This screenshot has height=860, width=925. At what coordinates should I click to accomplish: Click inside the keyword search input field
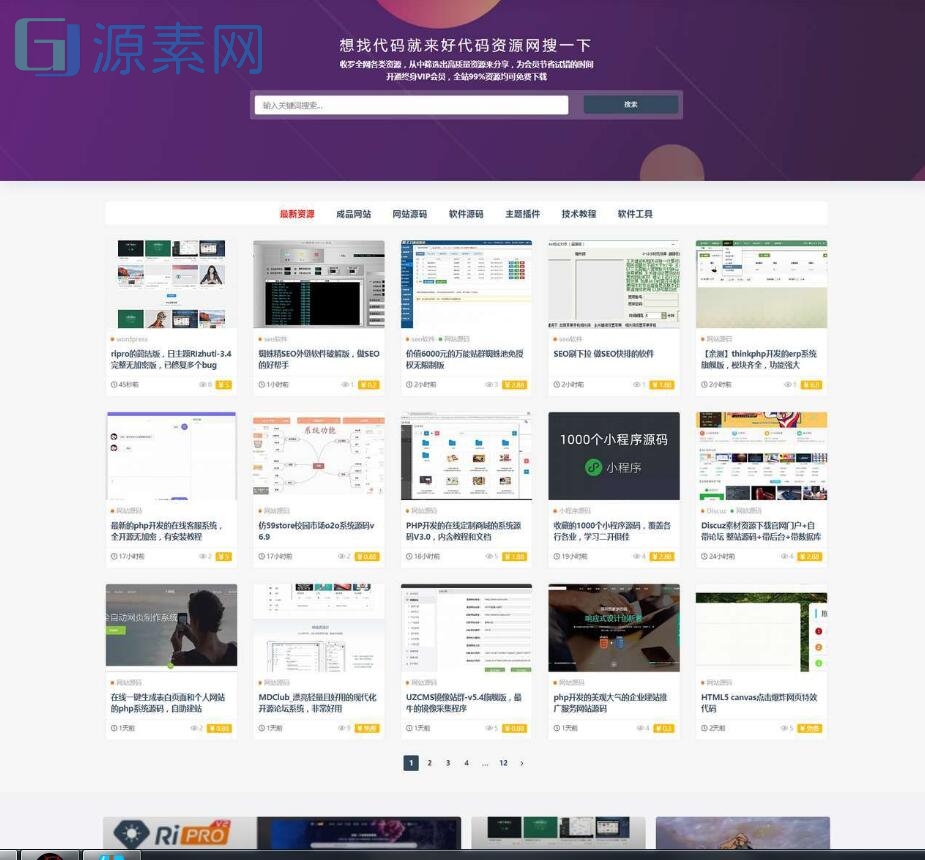click(410, 104)
